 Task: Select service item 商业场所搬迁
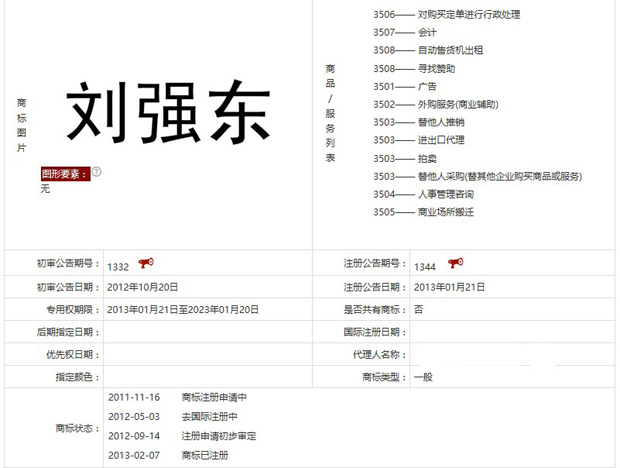point(423,212)
